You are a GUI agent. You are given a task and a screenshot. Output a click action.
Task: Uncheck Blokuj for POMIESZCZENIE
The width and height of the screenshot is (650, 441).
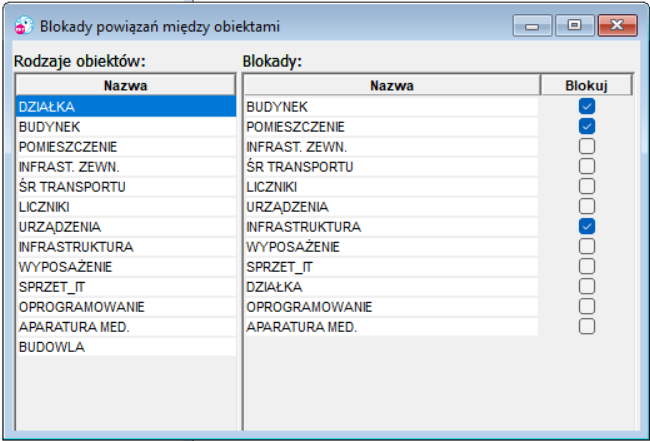click(x=587, y=126)
